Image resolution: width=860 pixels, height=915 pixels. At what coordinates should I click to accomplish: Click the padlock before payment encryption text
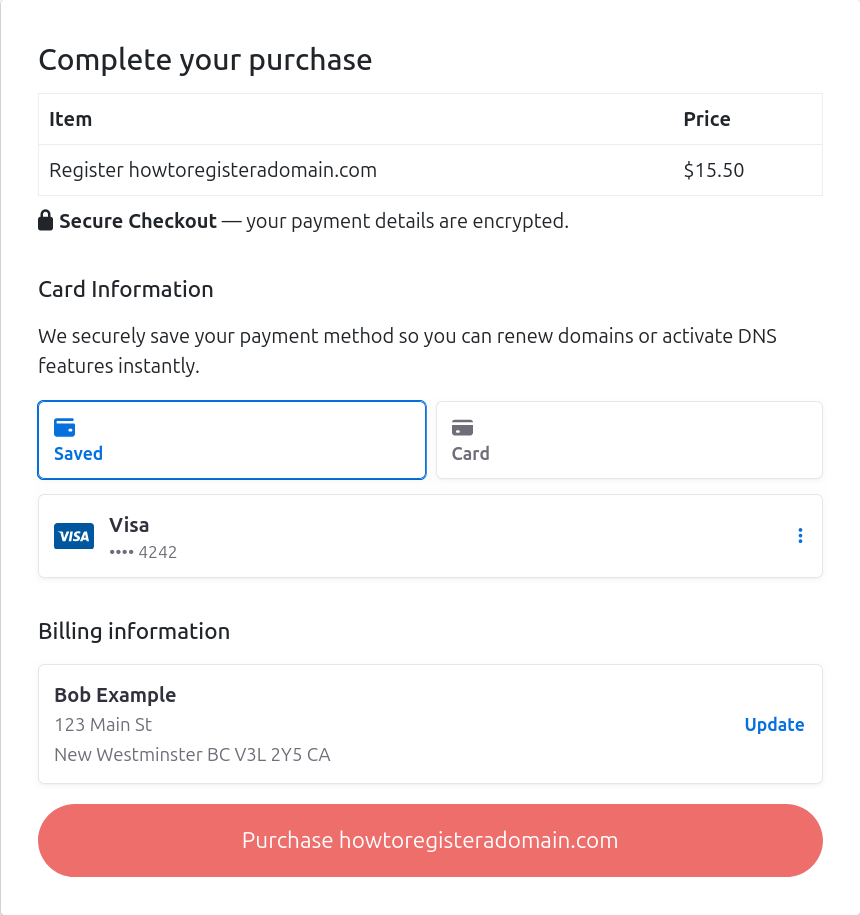click(x=45, y=219)
